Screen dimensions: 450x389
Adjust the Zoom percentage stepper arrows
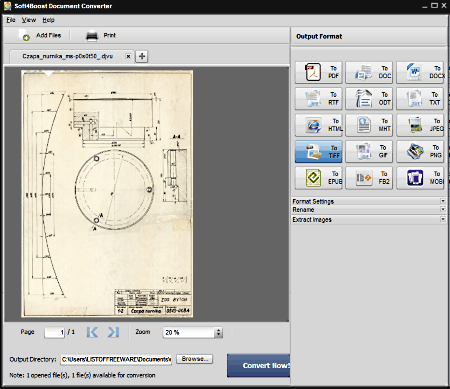click(x=219, y=332)
